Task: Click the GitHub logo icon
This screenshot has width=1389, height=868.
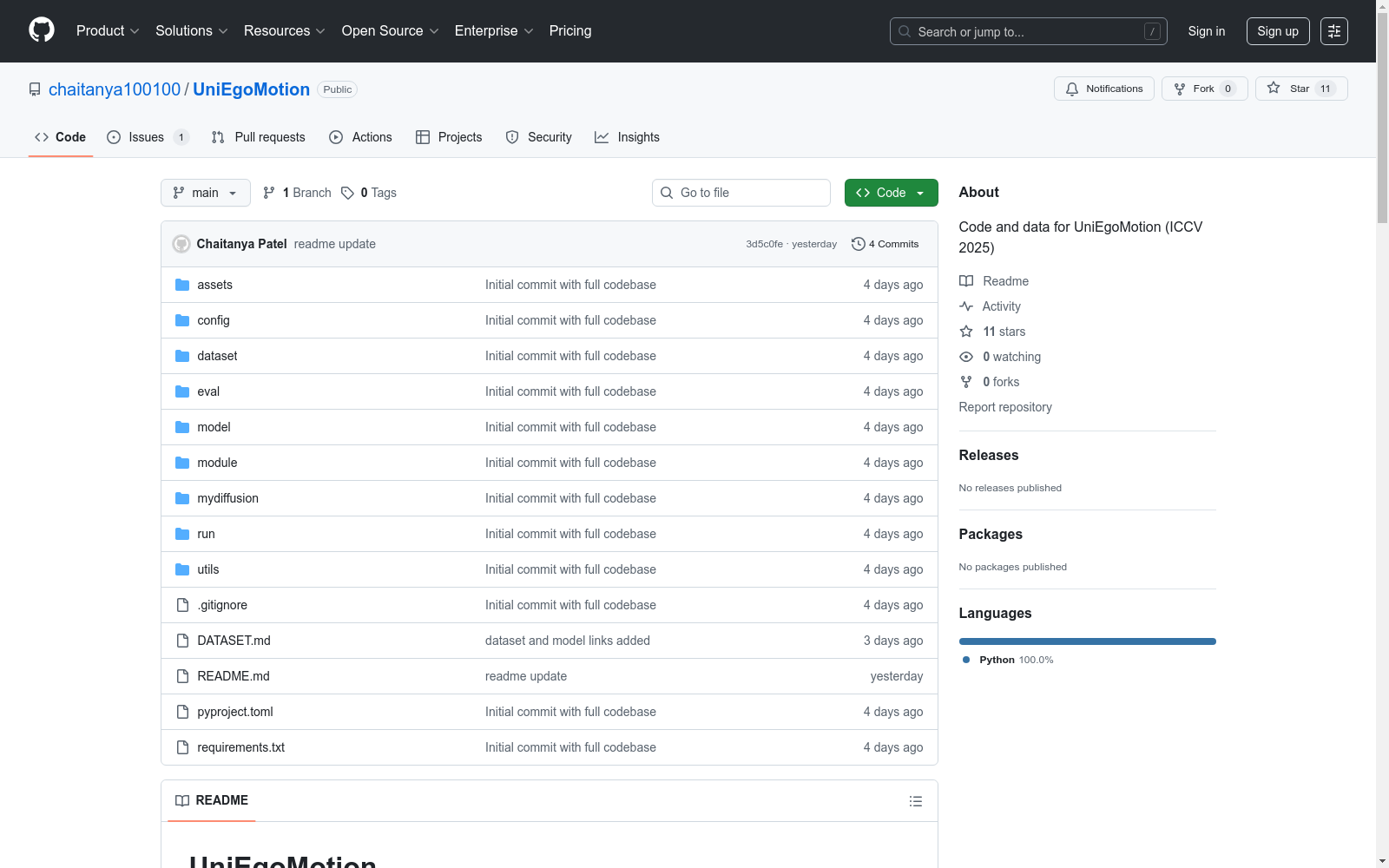Action: (42, 30)
